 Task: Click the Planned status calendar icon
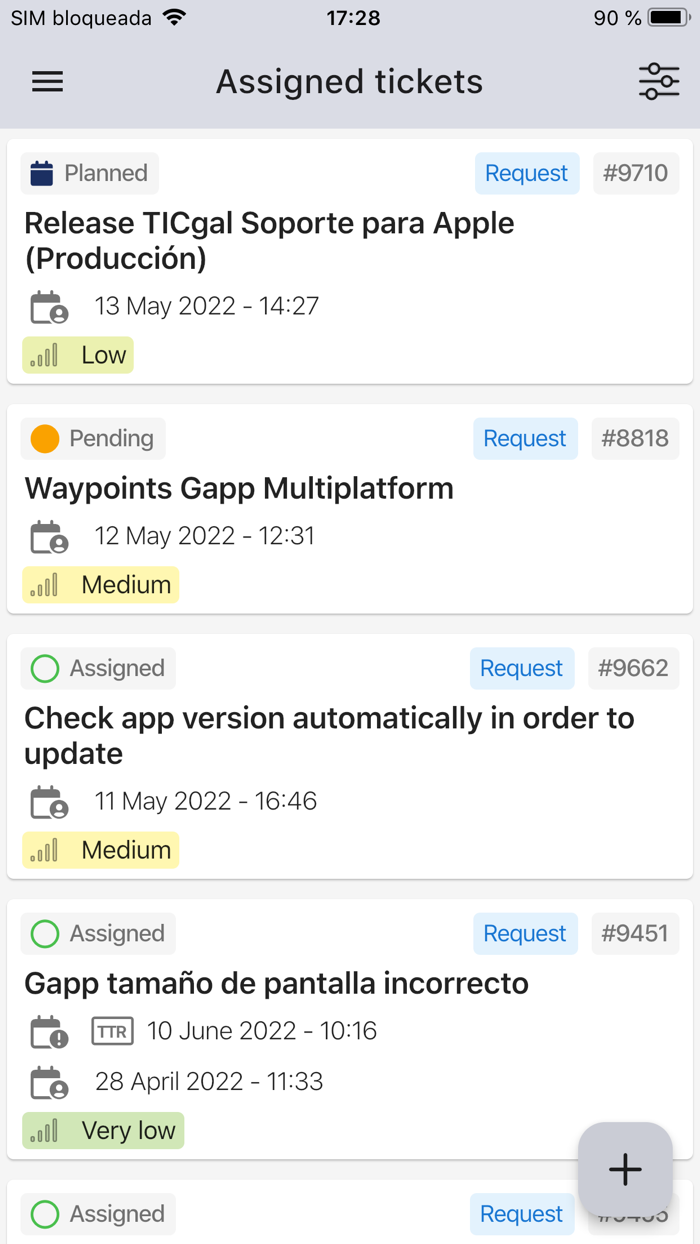pyautogui.click(x=41, y=173)
